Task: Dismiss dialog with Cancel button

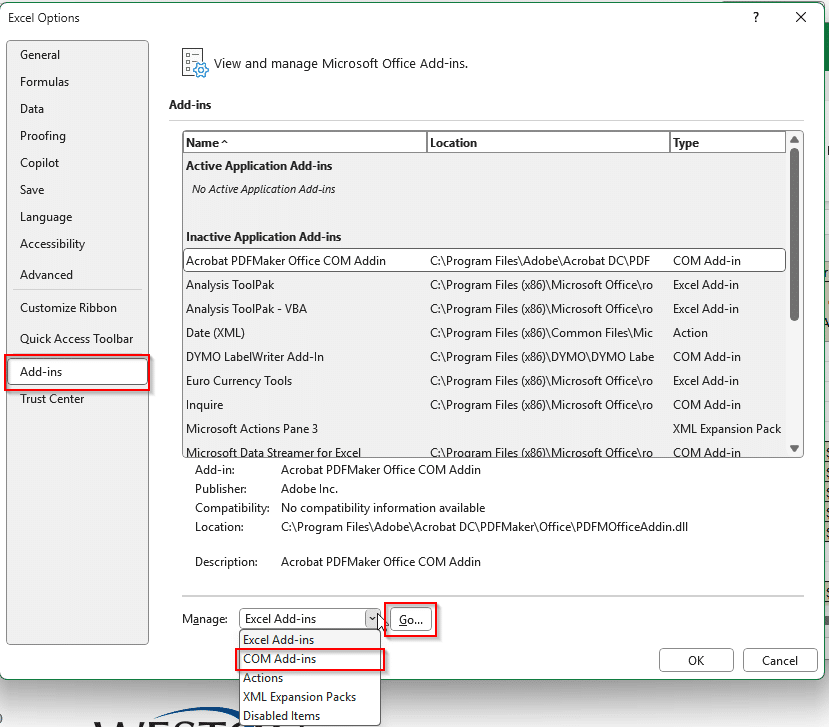Action: [x=780, y=660]
